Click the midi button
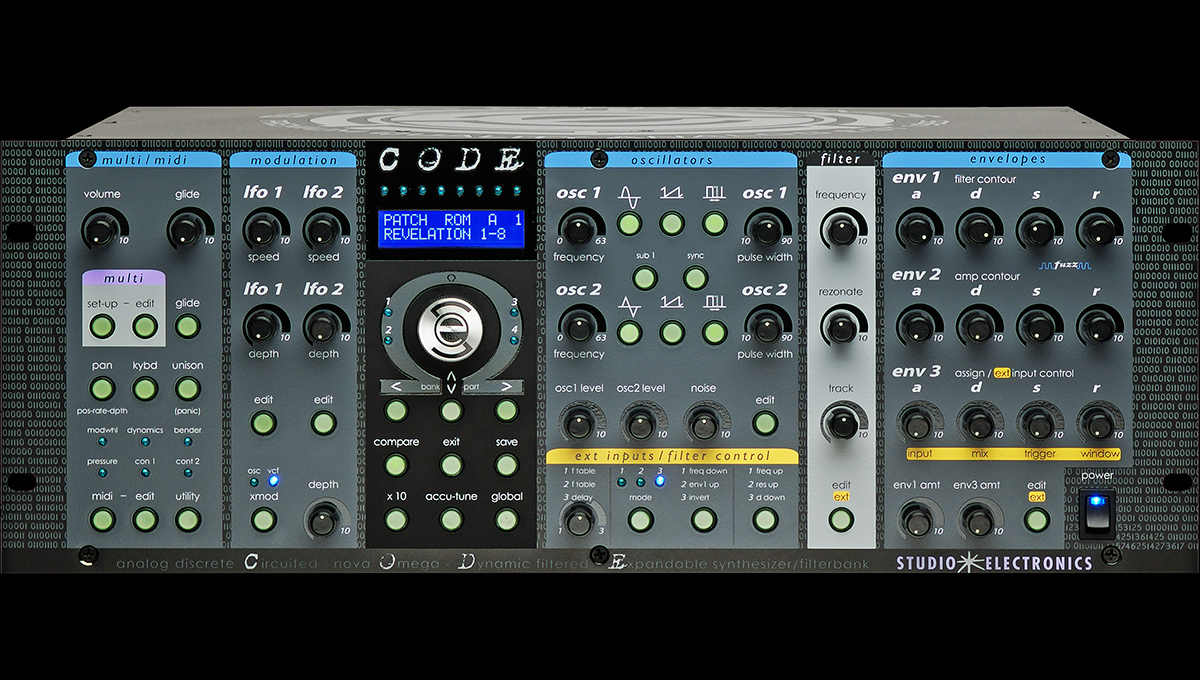The image size is (1200, 680). (102, 520)
